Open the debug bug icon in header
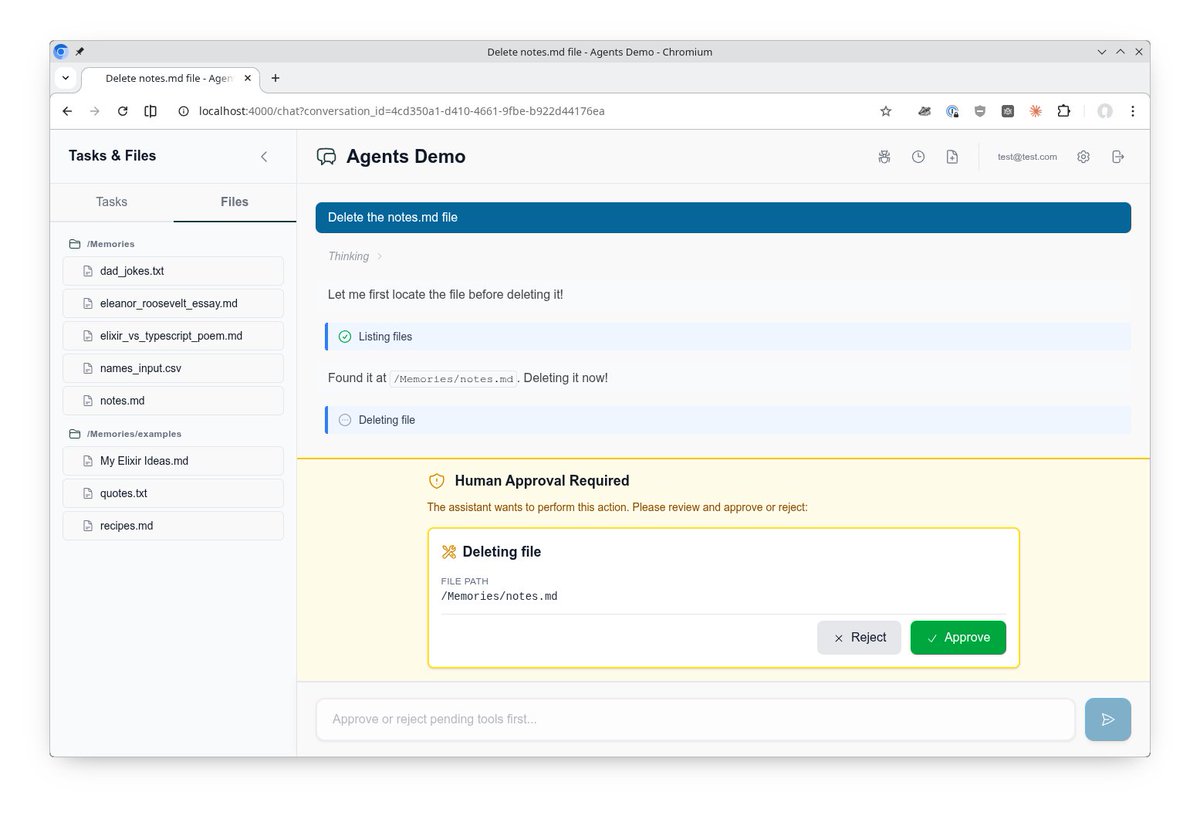1200x816 pixels. 884,157
